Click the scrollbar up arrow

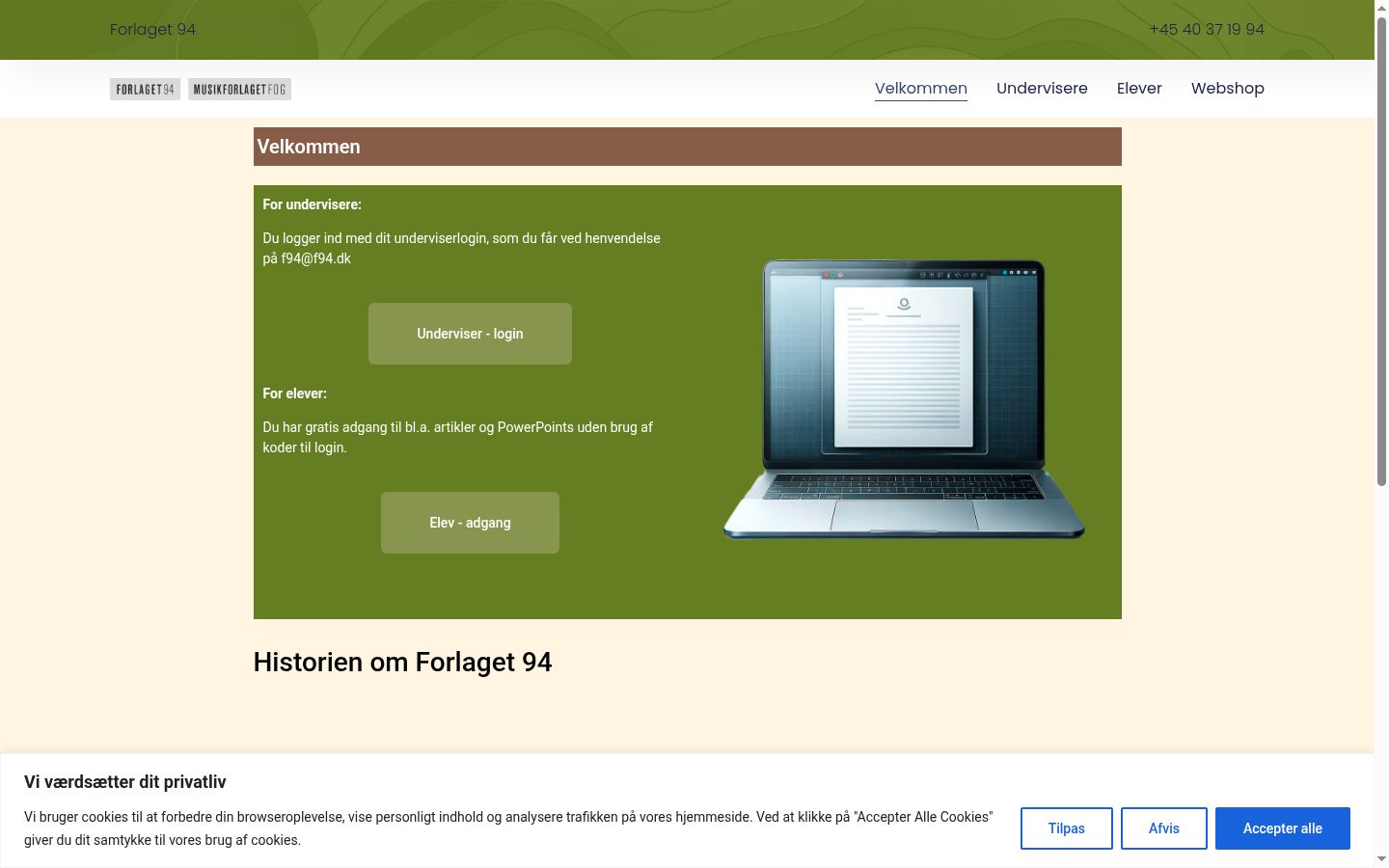point(1381,8)
